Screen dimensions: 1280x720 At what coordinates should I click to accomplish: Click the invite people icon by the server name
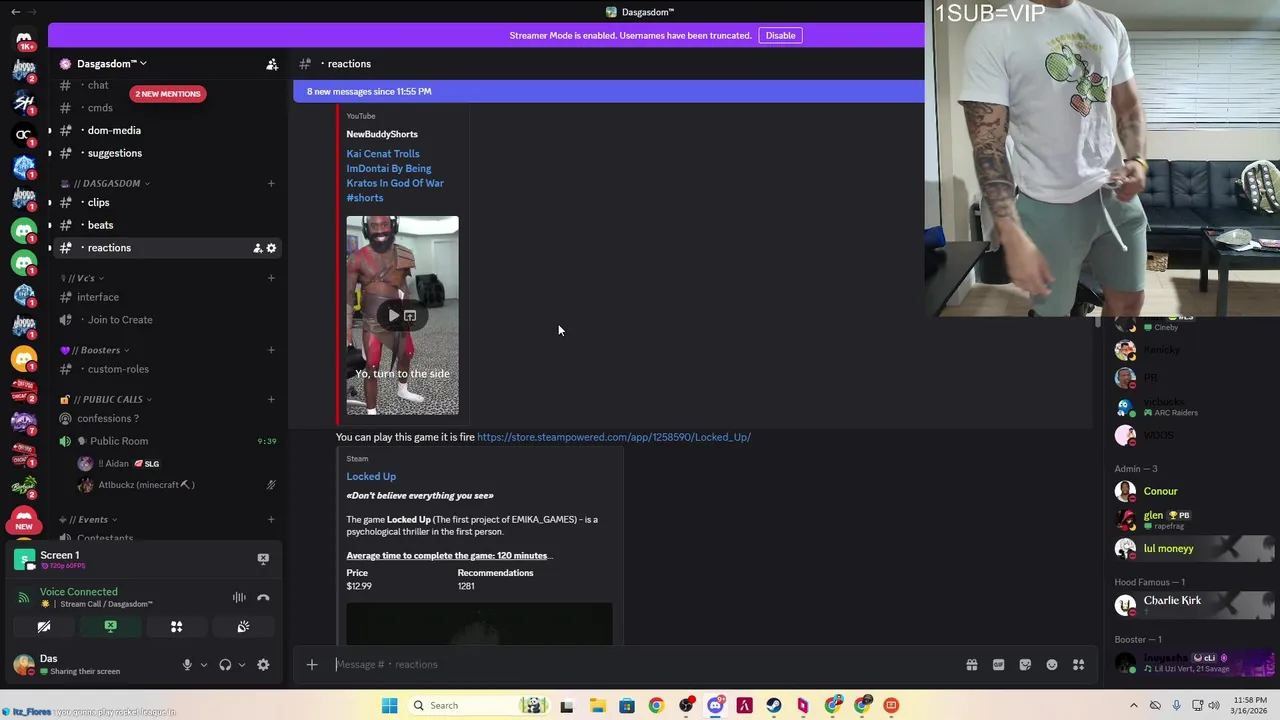(x=272, y=64)
